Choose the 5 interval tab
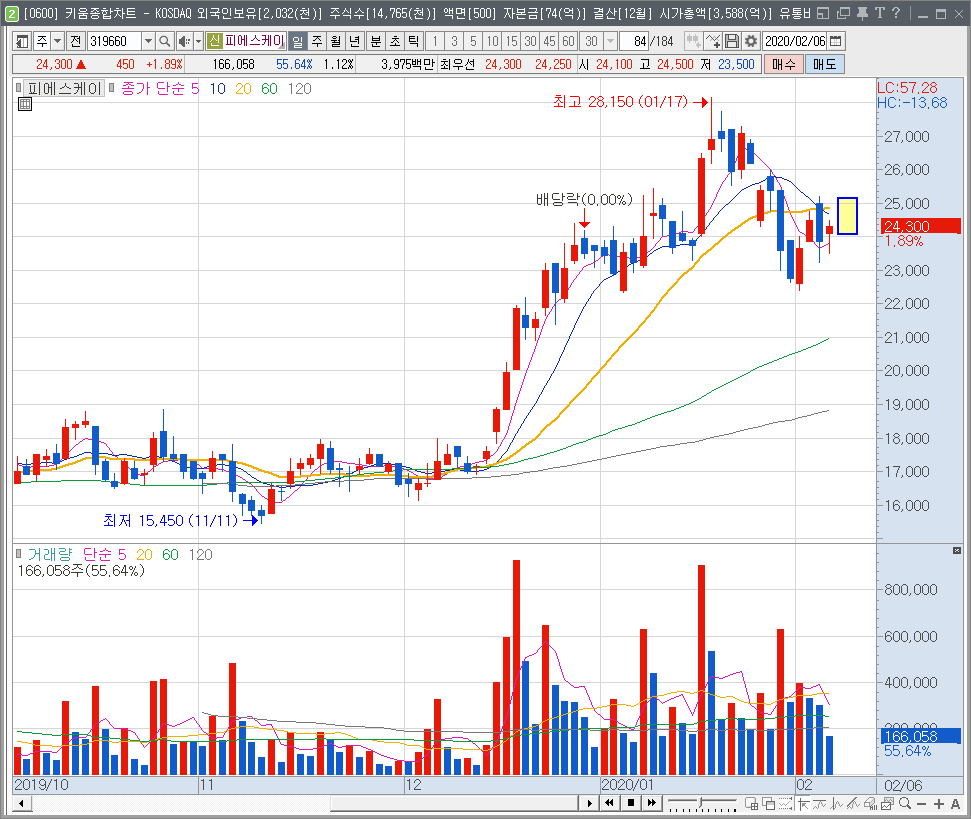The height and width of the screenshot is (819, 971). [473, 41]
